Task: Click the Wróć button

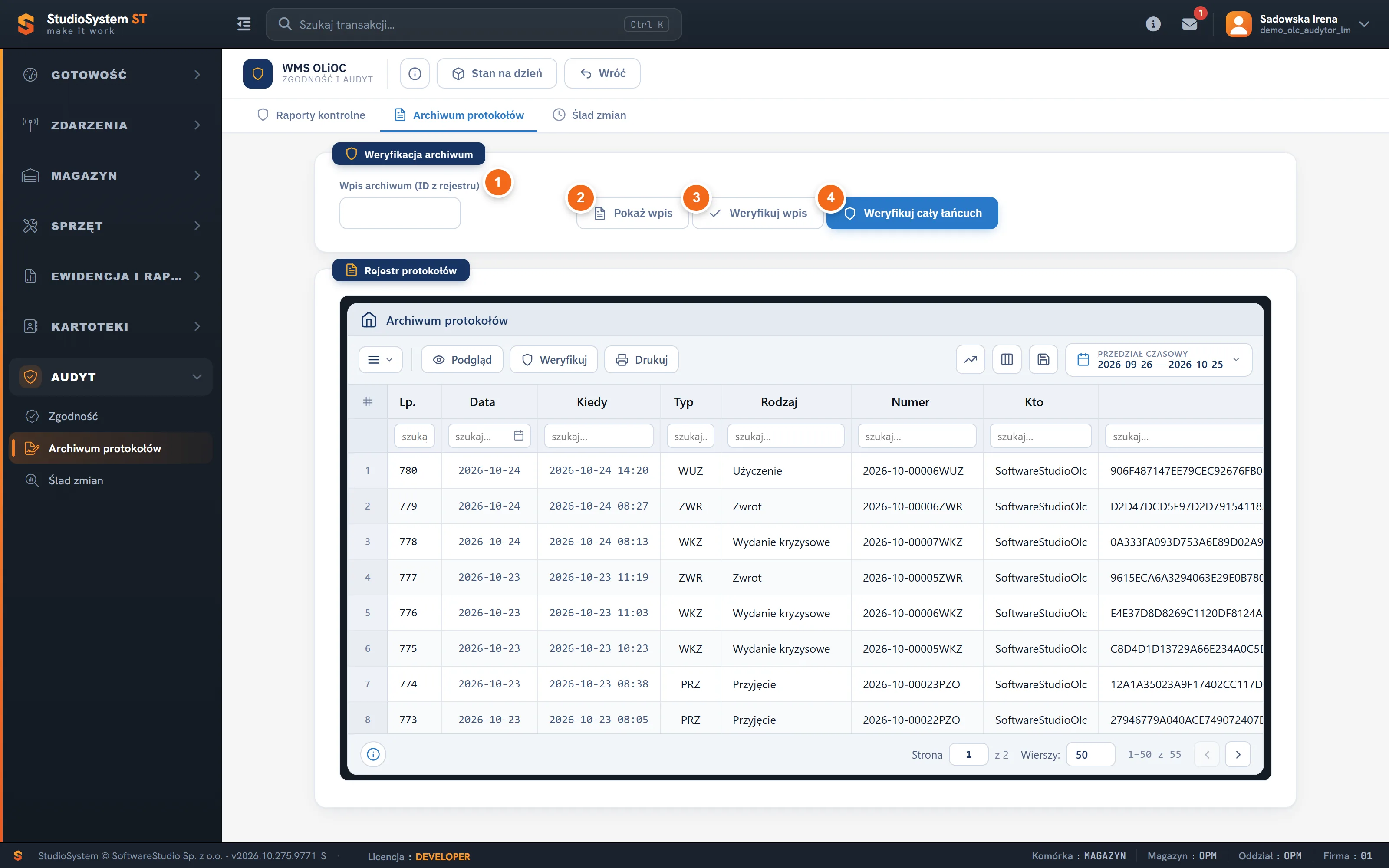Action: click(x=602, y=73)
